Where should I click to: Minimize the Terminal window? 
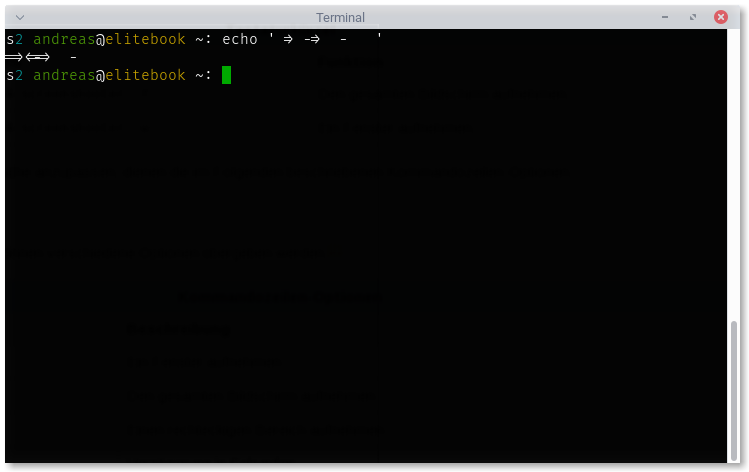point(664,17)
